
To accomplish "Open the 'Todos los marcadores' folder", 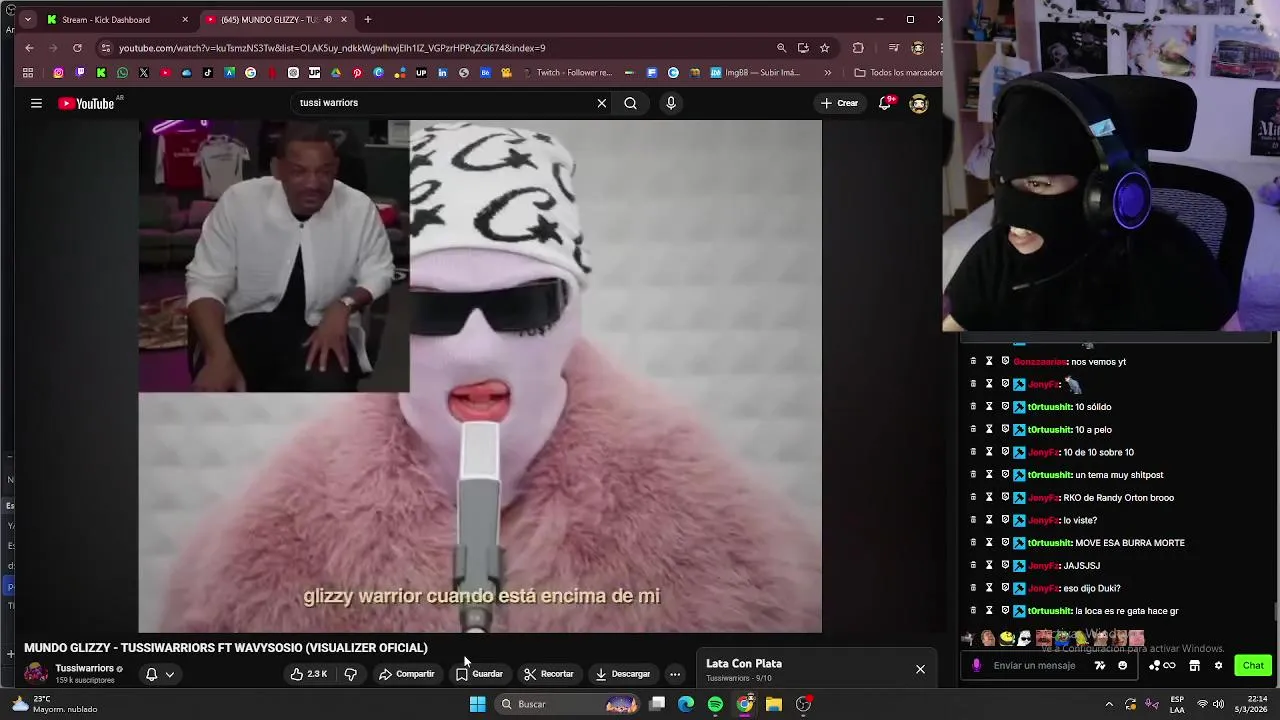I will [897, 73].
